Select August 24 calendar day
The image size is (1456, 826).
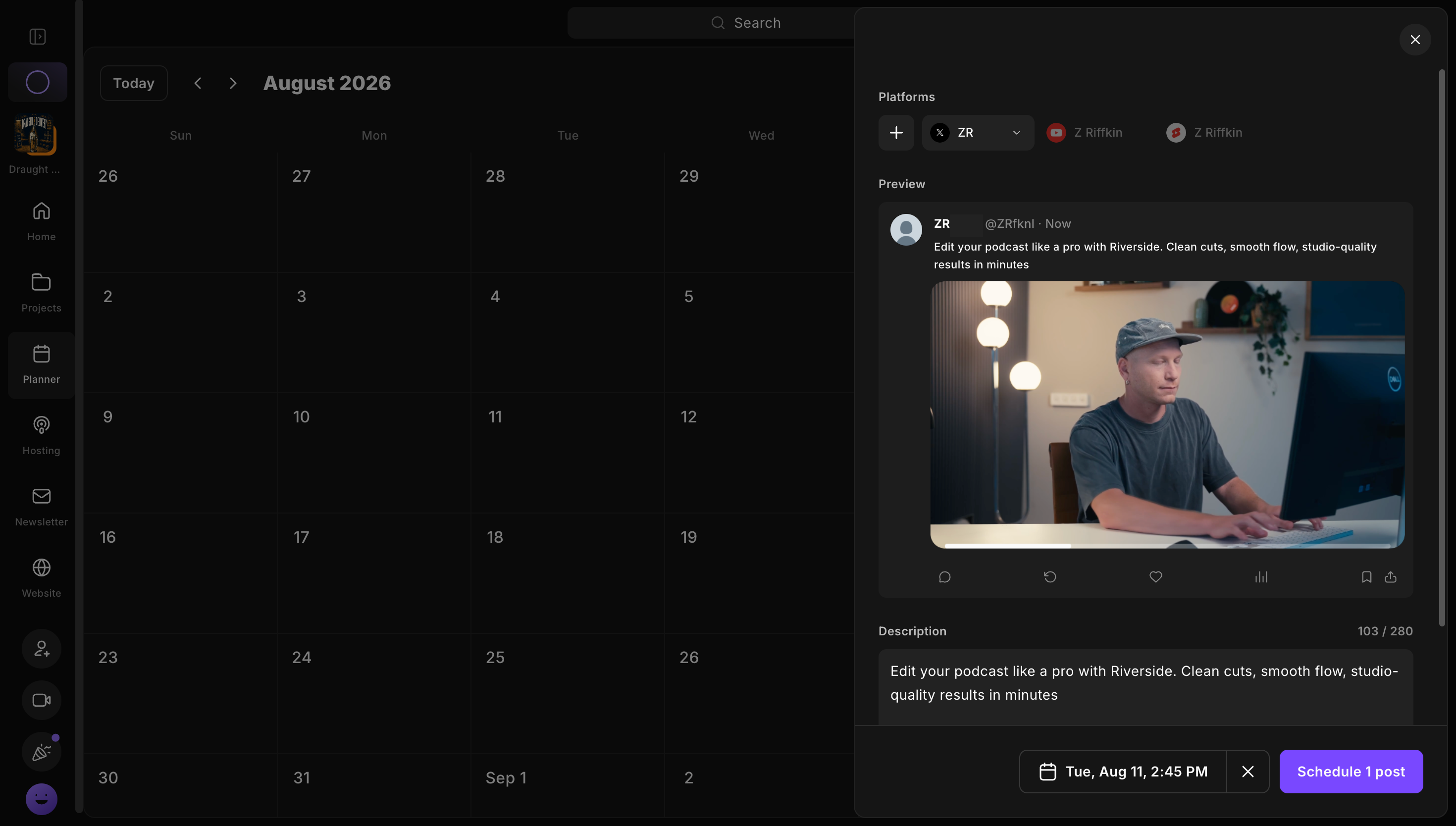click(374, 693)
